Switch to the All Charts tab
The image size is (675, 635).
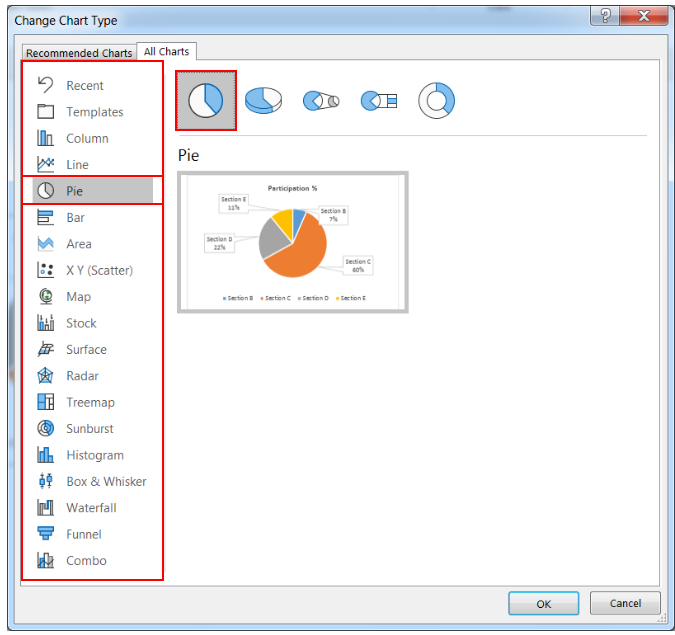[167, 51]
